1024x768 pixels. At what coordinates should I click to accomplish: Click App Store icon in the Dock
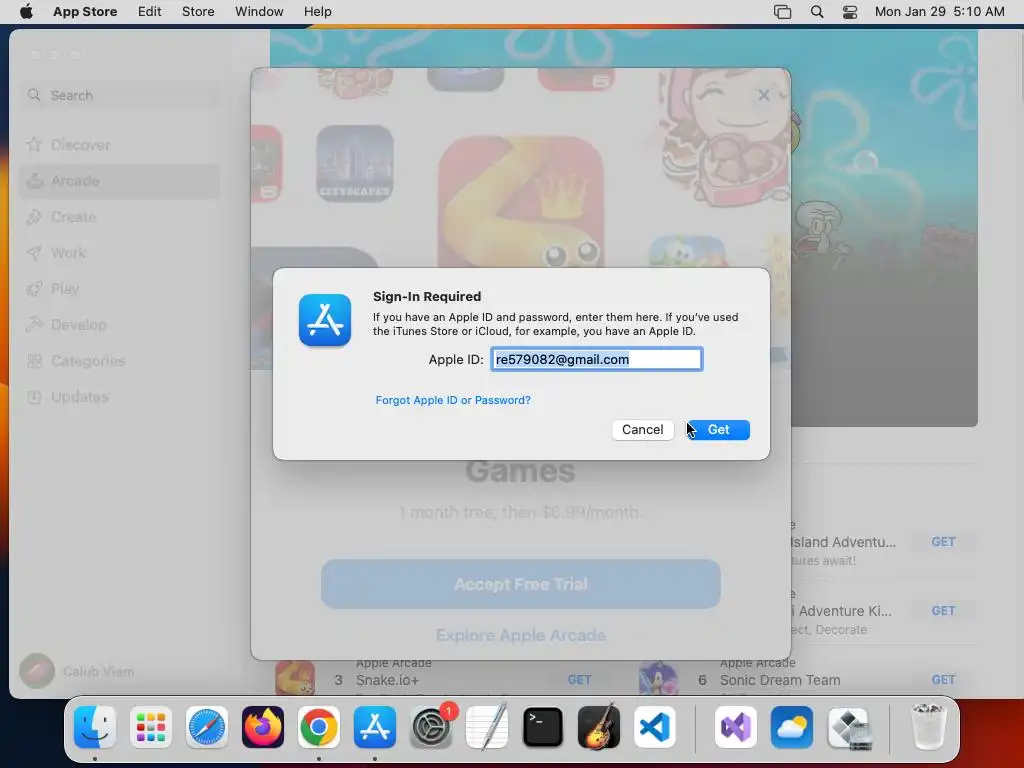click(375, 727)
